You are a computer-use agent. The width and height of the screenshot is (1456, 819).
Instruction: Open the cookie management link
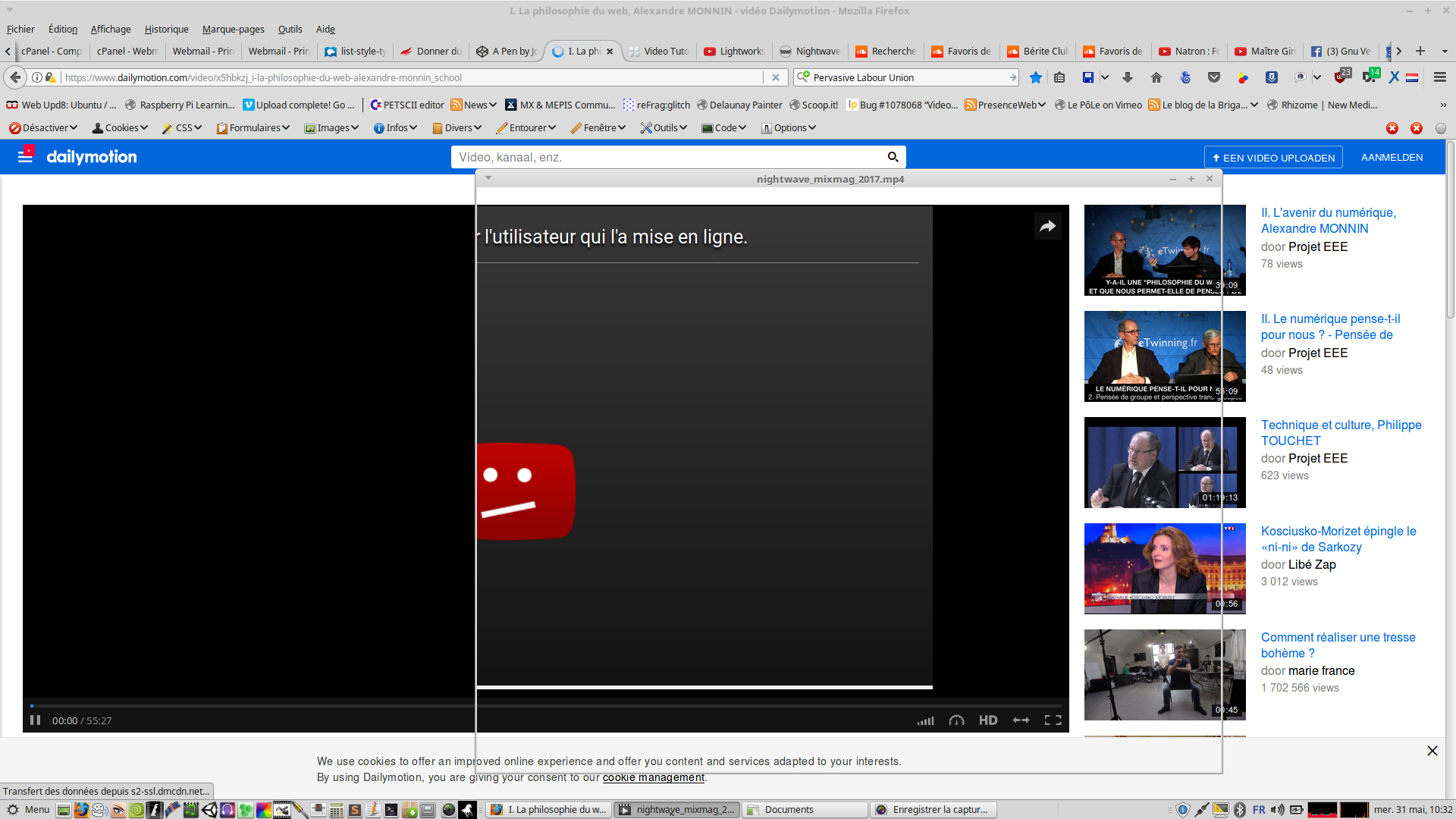653,777
